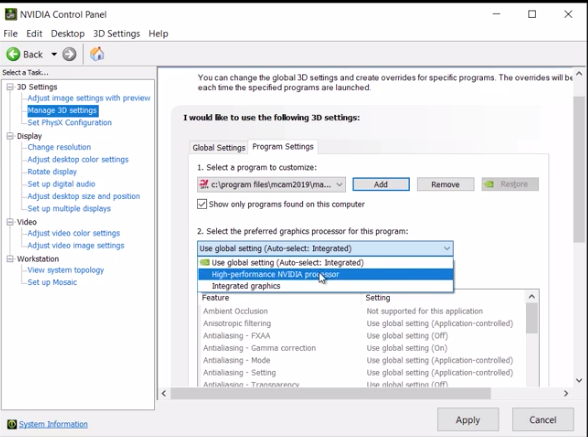Click the horizontal scrollbar right arrow

pyautogui.click(x=566, y=393)
